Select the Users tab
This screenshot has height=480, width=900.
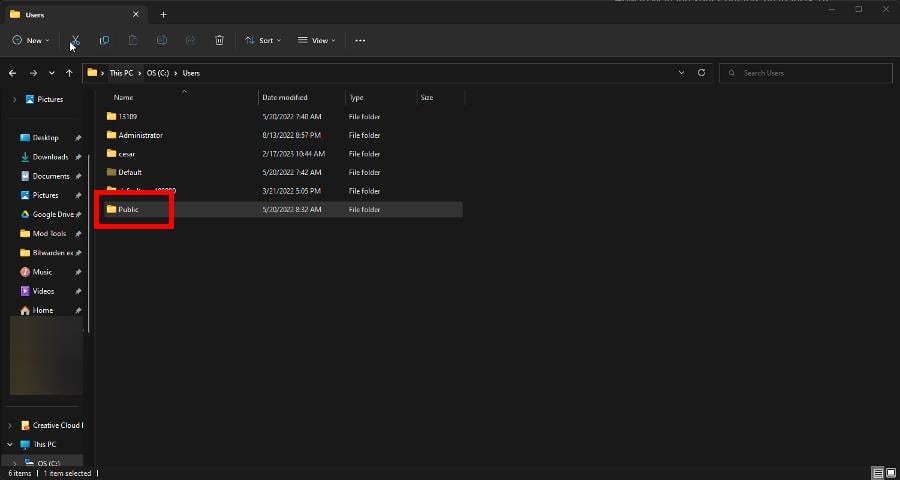(70, 14)
